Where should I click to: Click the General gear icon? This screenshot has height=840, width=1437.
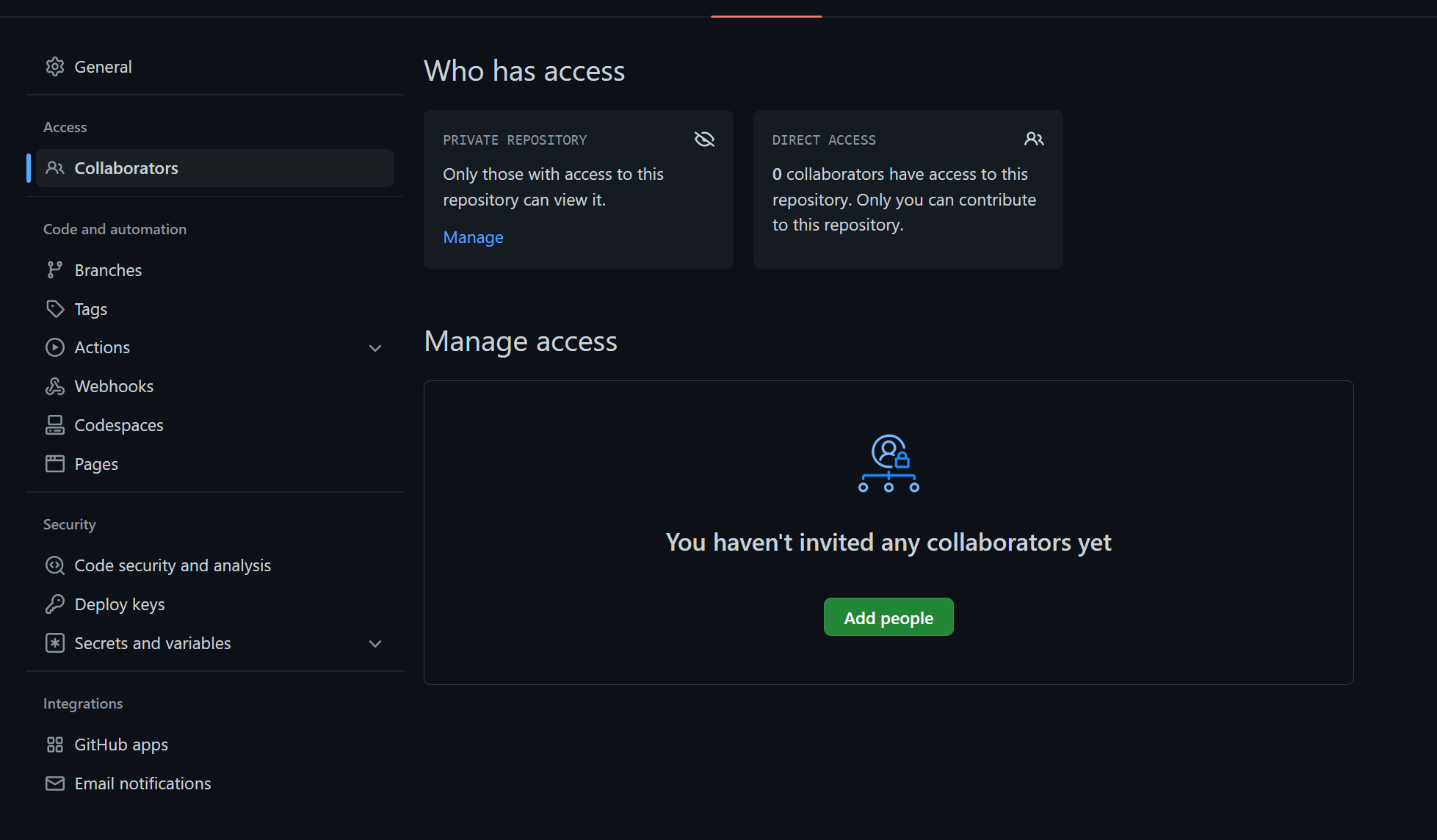click(x=55, y=67)
